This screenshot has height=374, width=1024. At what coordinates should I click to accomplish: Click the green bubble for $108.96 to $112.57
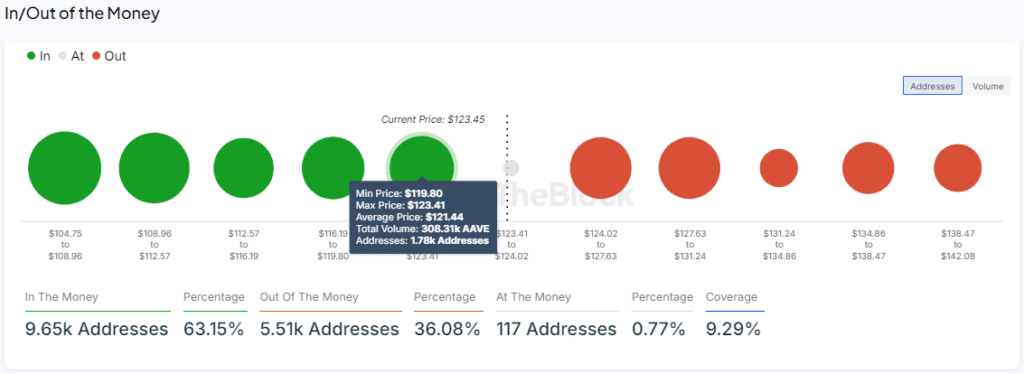click(154, 168)
